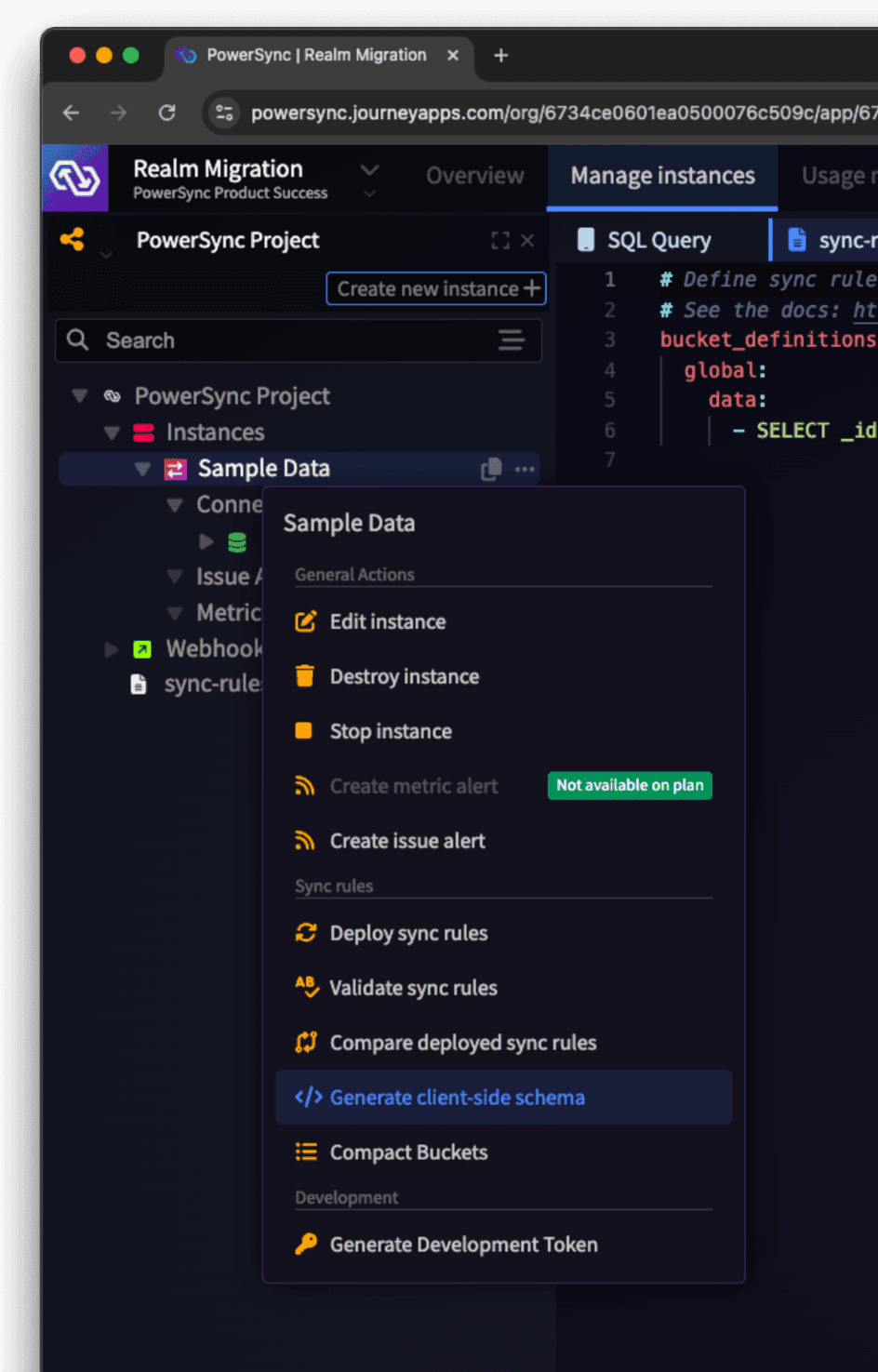
Task: Go forward in browser history
Action: tap(118, 113)
